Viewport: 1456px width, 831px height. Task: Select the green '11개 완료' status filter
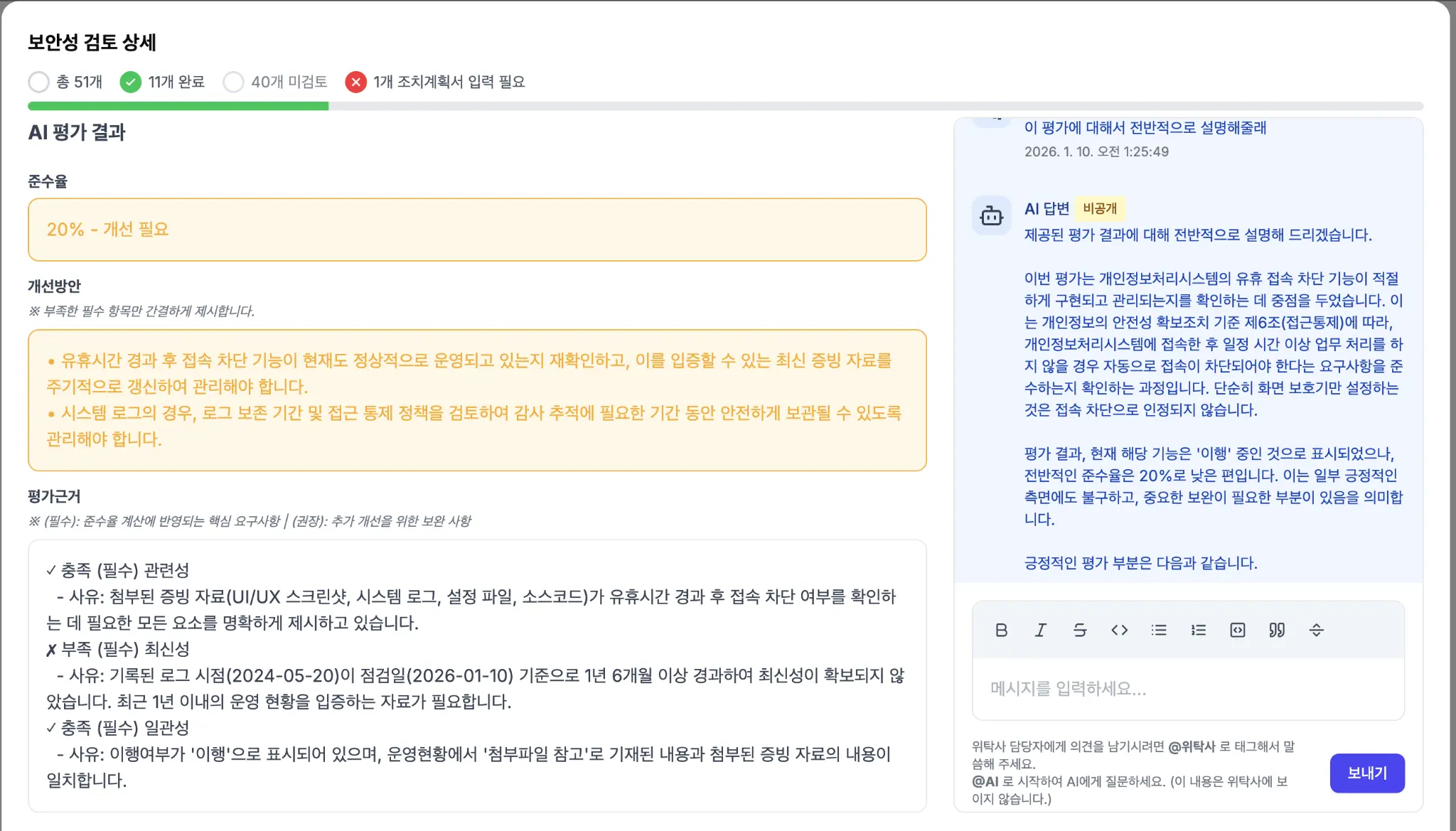click(x=162, y=82)
